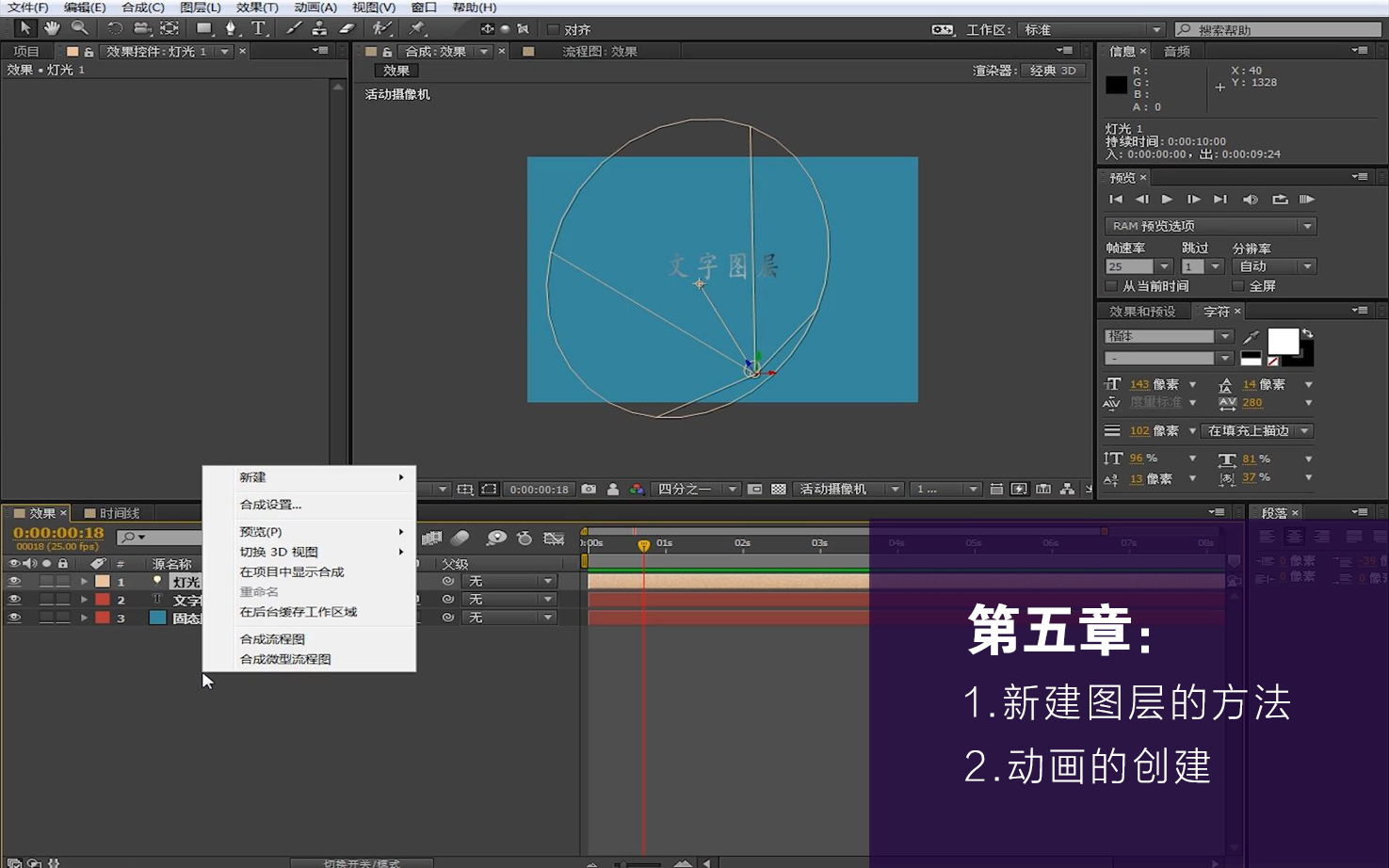Viewport: 1389px width, 868px height.
Task: Open the 帧速率 25 dropdown
Action: point(1165,266)
